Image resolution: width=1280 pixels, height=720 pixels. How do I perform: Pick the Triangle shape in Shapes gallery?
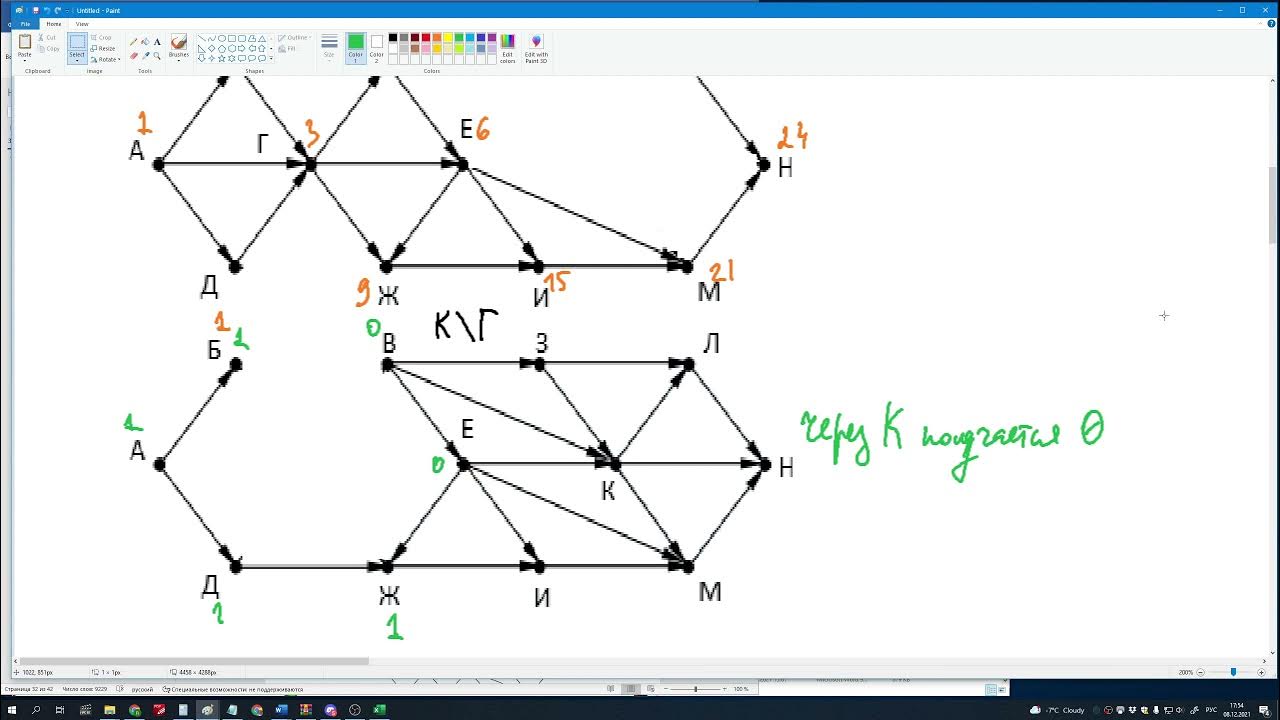pyautogui.click(x=262, y=38)
